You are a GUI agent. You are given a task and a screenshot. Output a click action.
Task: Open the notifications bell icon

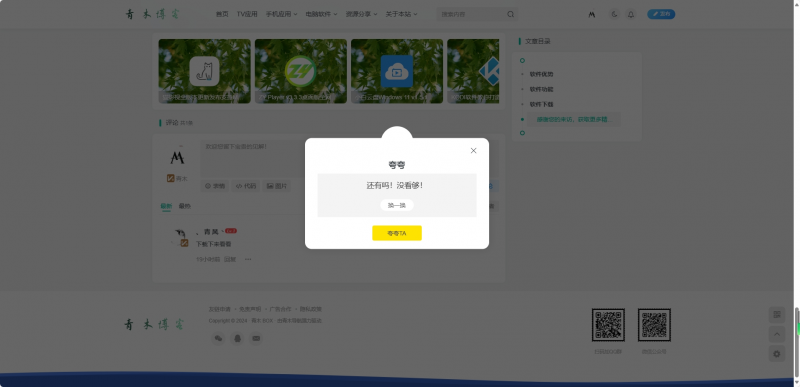point(631,14)
